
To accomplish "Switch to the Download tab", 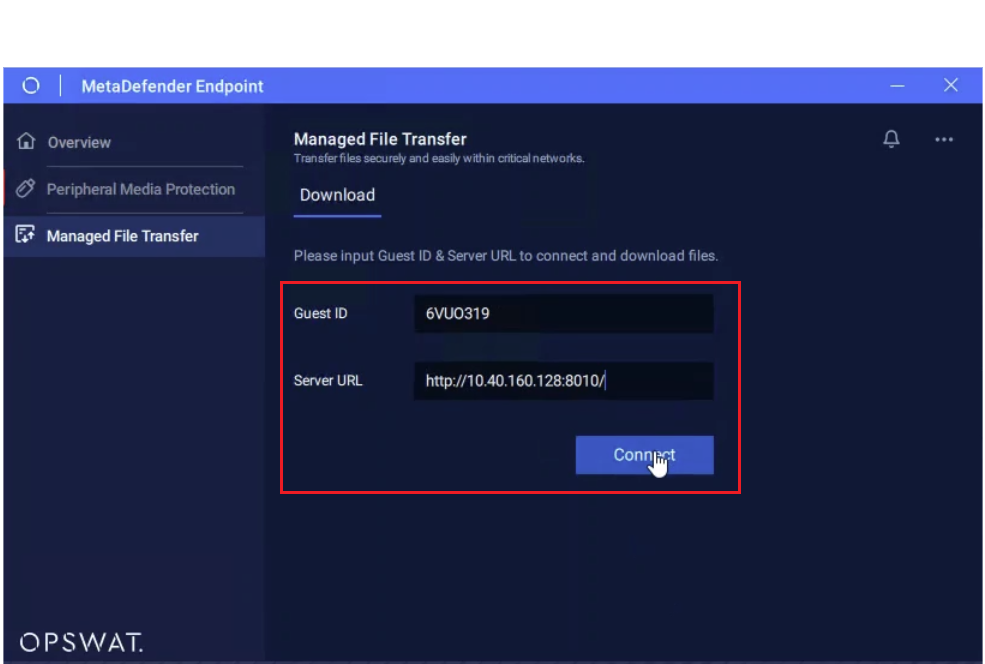I will [x=337, y=195].
